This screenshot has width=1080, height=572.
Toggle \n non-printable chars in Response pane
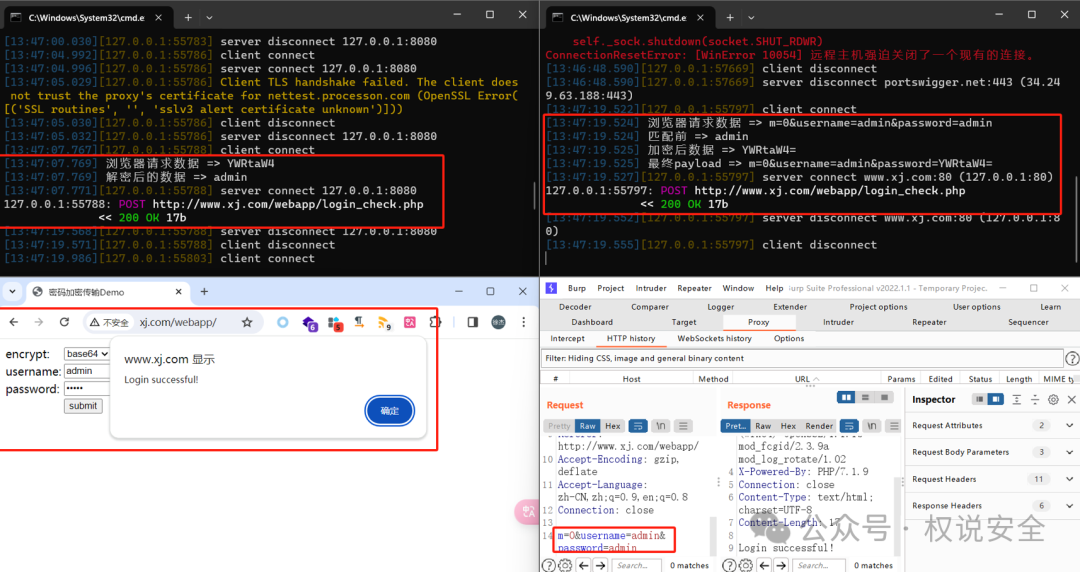872,426
